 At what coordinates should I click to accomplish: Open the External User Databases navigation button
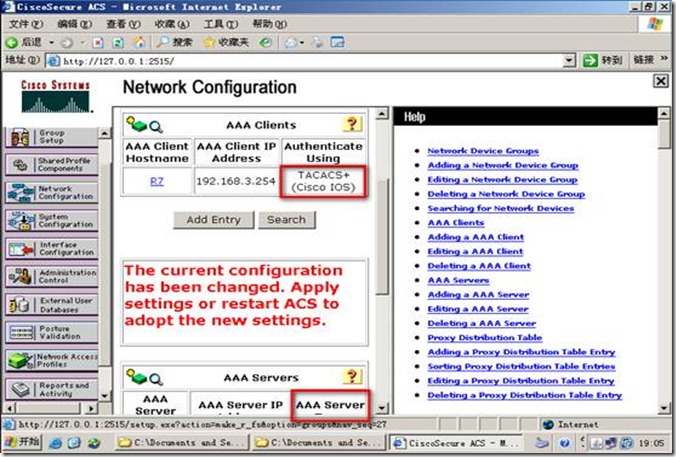click(52, 305)
